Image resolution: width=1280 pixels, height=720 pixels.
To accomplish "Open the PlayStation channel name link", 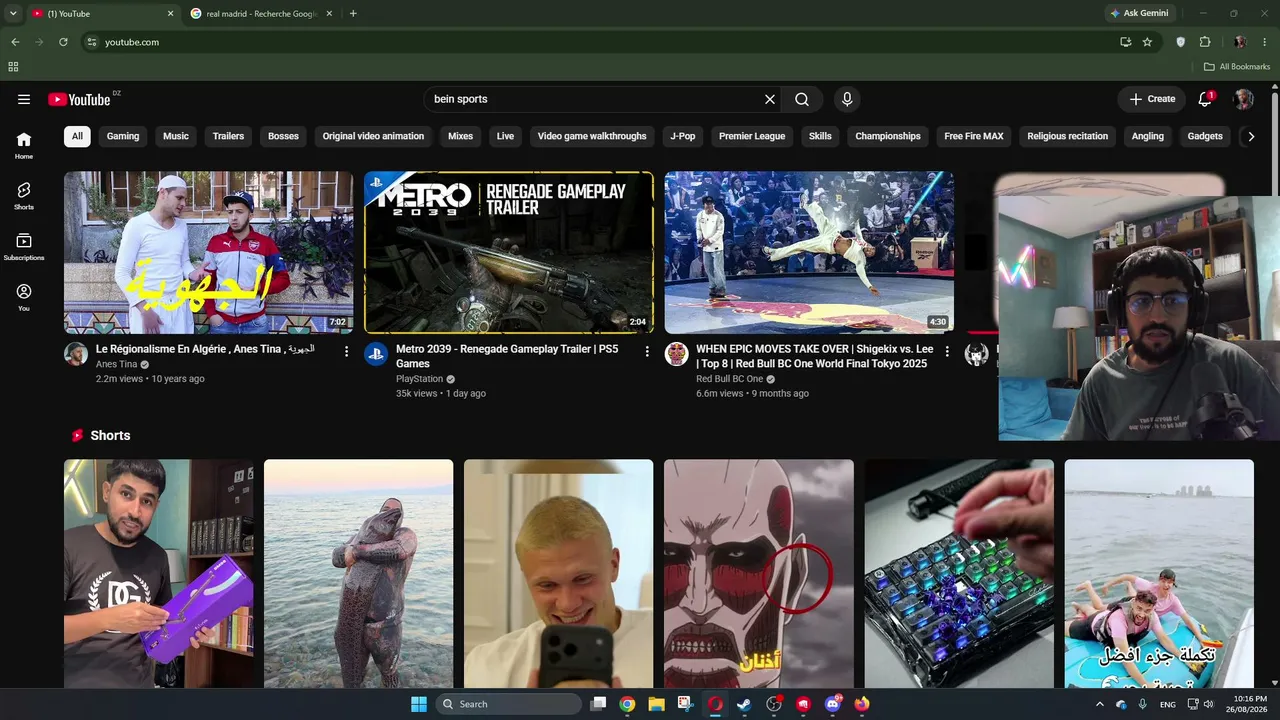I will [x=419, y=379].
